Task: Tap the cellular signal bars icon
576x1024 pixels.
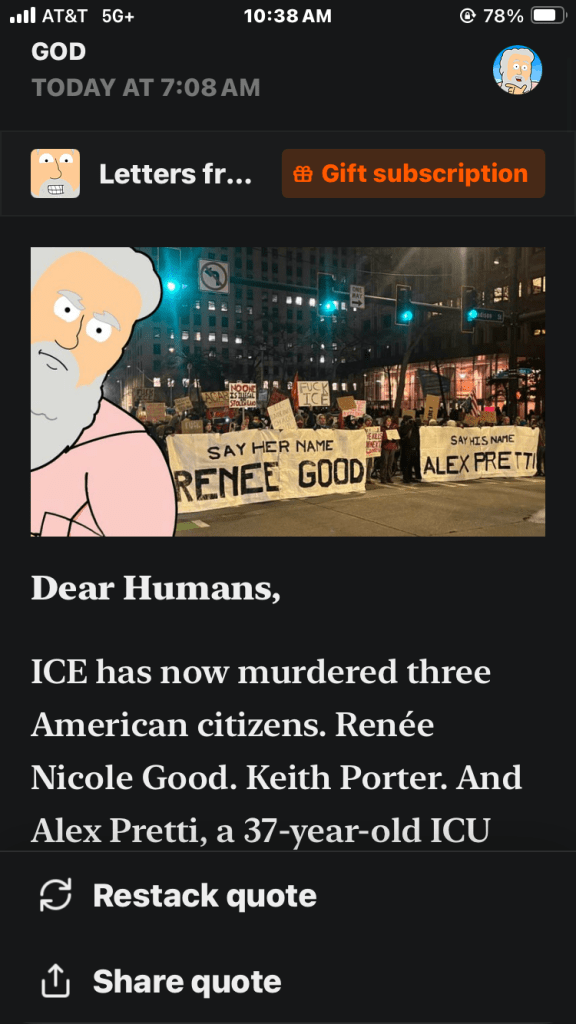Action: [x=22, y=16]
